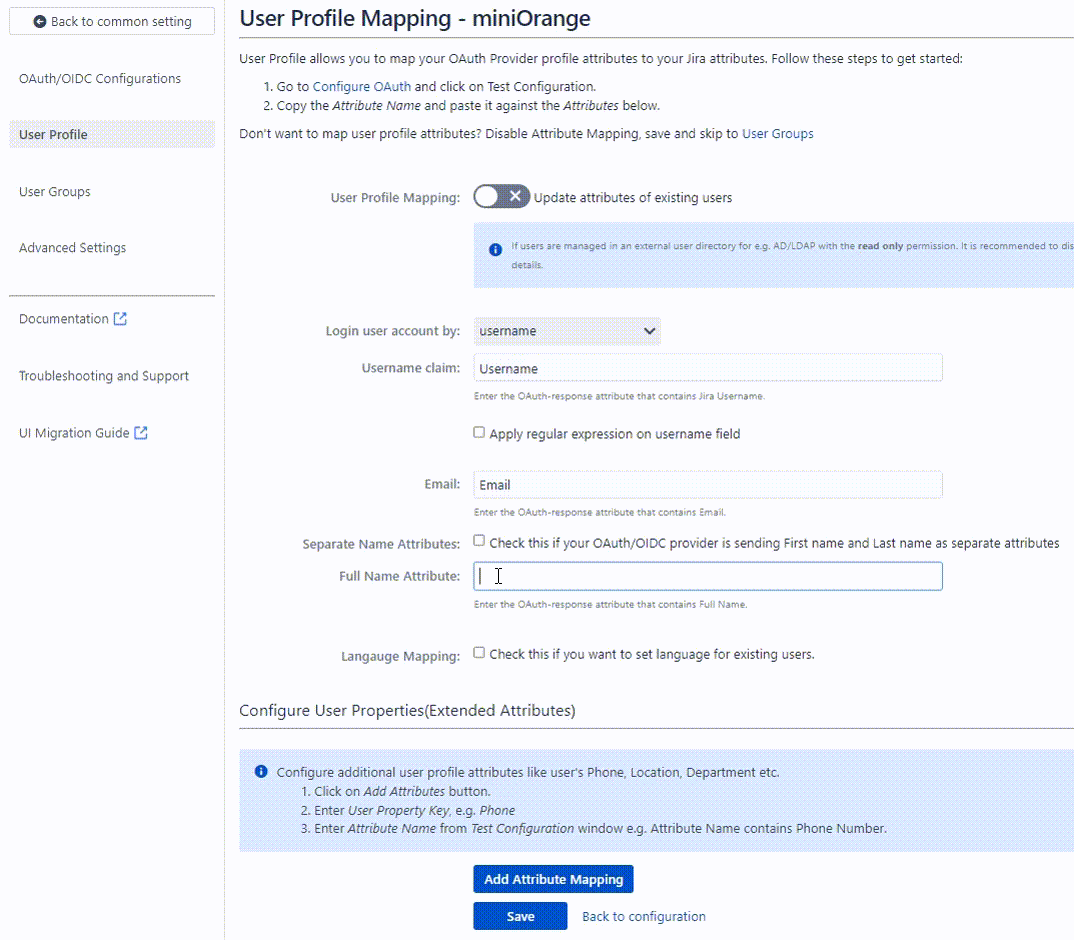Open the Documentation sidebar link
The width and height of the screenshot is (1074, 940).
(64, 319)
